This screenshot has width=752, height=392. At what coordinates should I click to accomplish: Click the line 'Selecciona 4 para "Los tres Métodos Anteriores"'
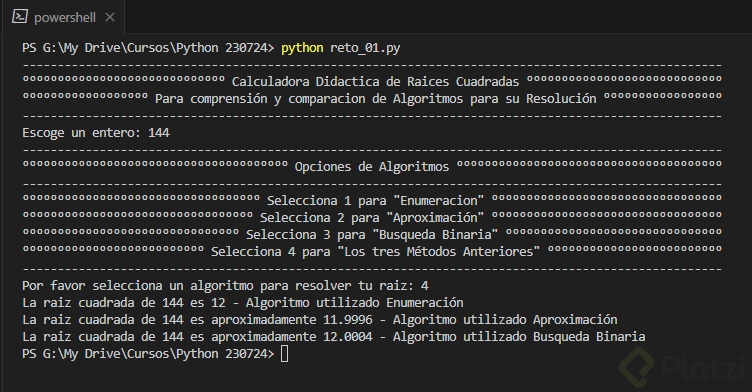pos(376,252)
